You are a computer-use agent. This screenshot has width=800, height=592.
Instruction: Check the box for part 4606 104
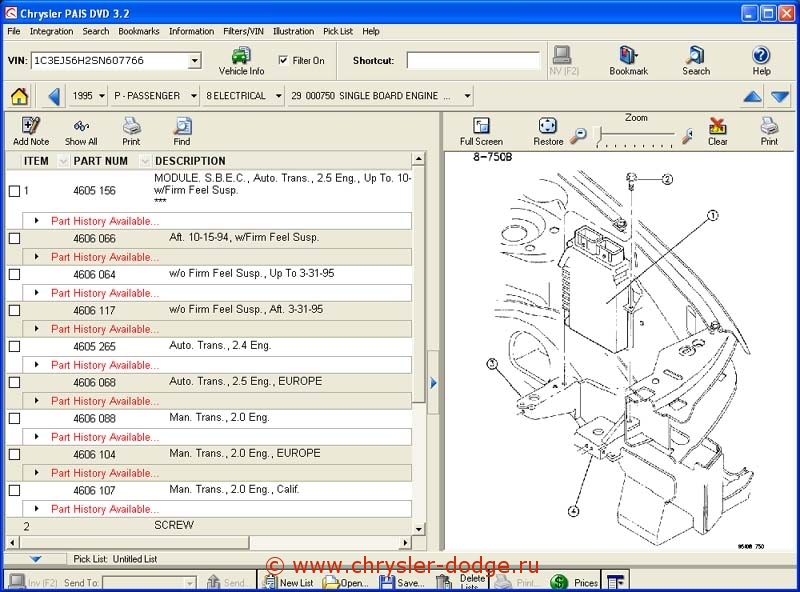15,454
